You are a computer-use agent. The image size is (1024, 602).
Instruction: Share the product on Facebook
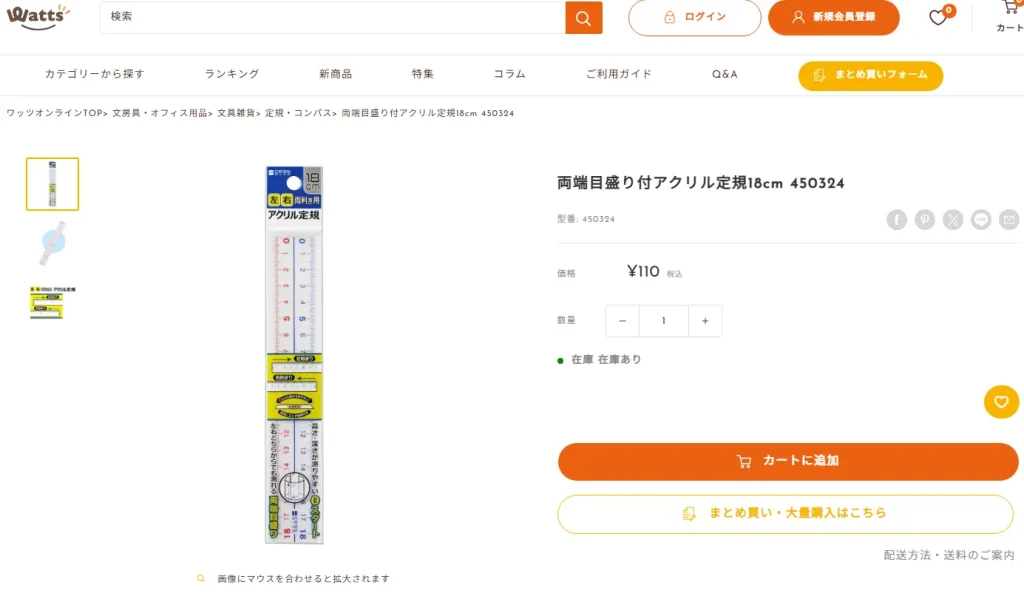click(896, 220)
